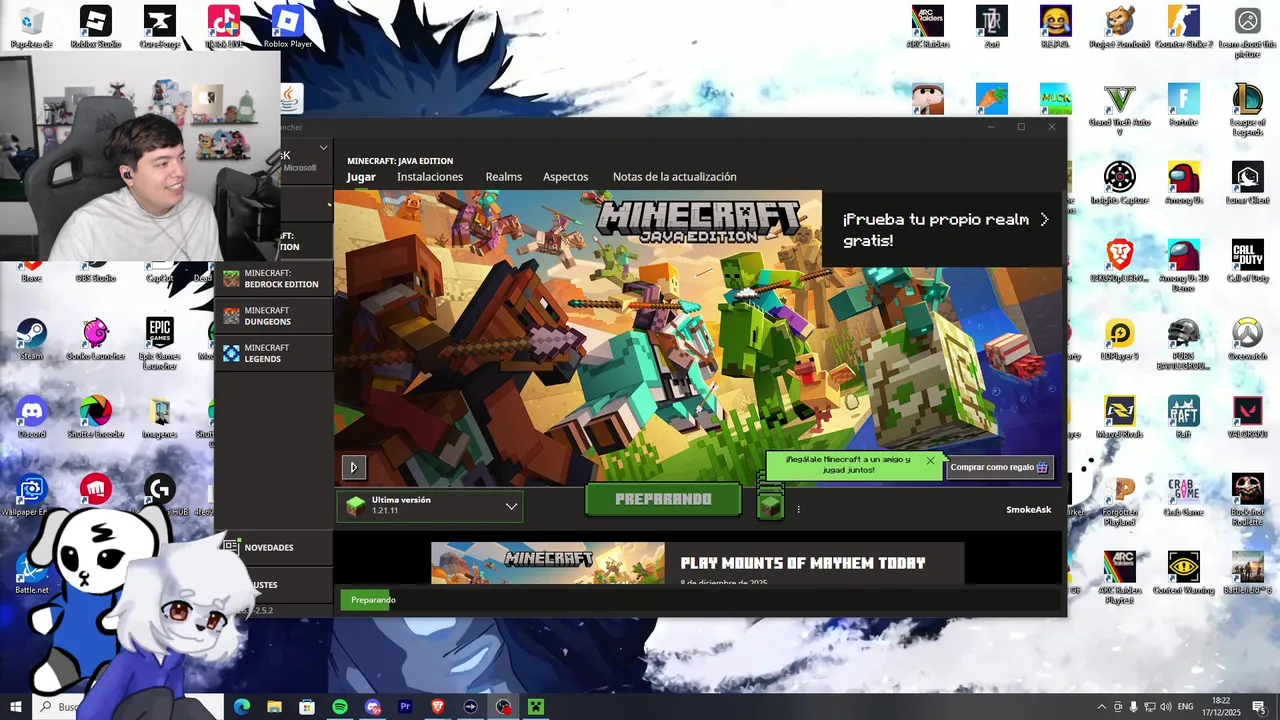Image resolution: width=1280 pixels, height=720 pixels.
Task: Launch Roblox Player from the desktop
Action: coord(288,27)
